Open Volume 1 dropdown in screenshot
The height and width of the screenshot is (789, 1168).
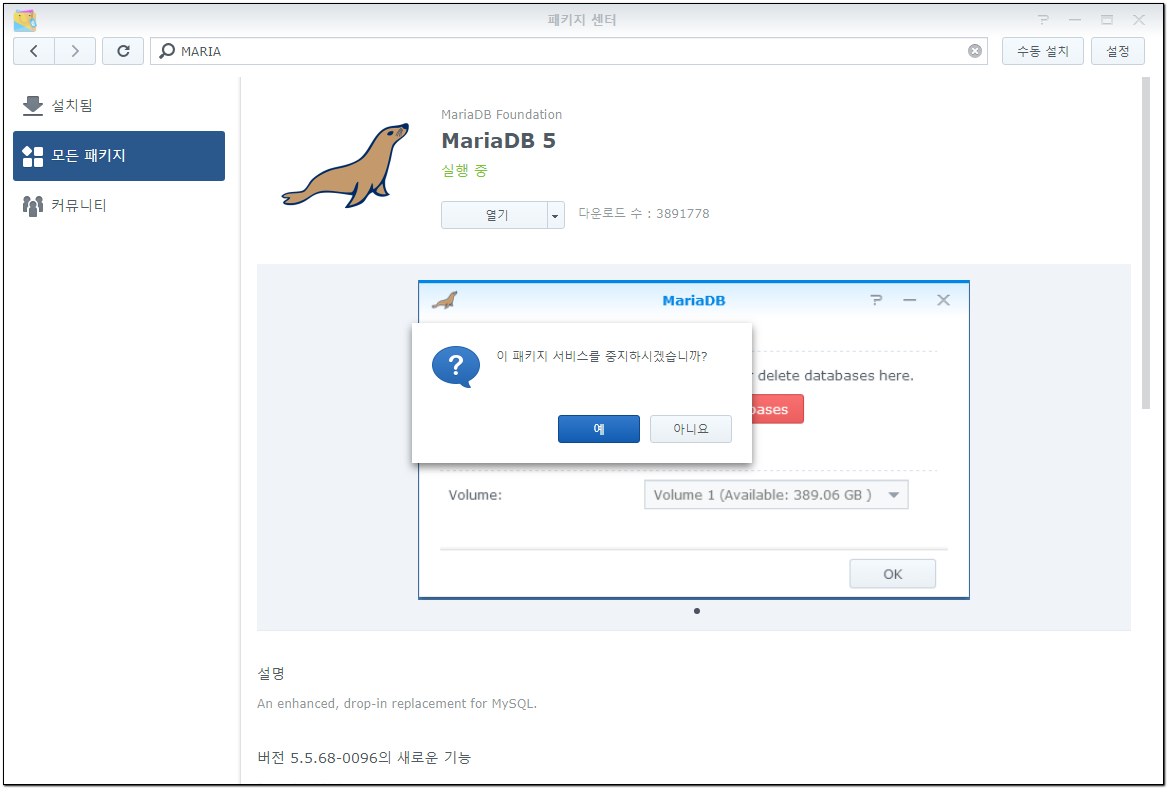(x=775, y=495)
